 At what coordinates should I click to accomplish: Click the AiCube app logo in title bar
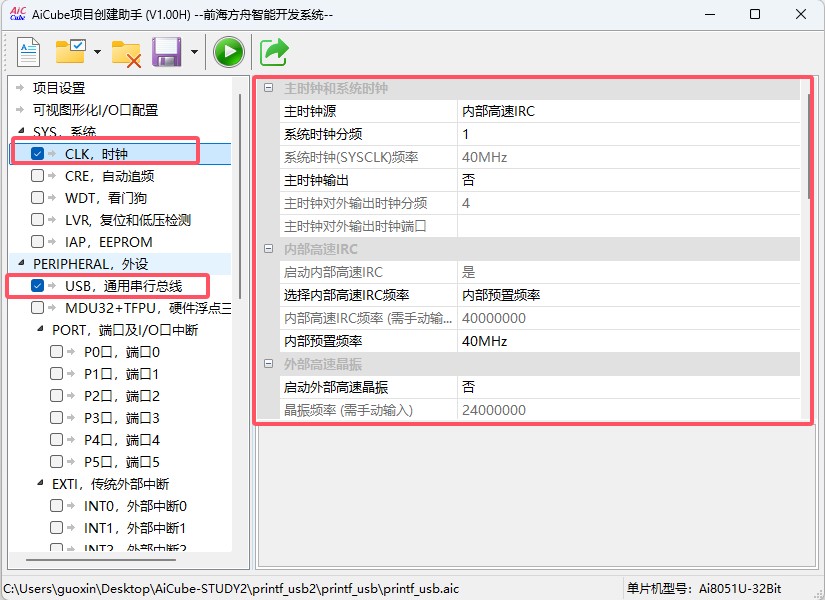(18, 13)
